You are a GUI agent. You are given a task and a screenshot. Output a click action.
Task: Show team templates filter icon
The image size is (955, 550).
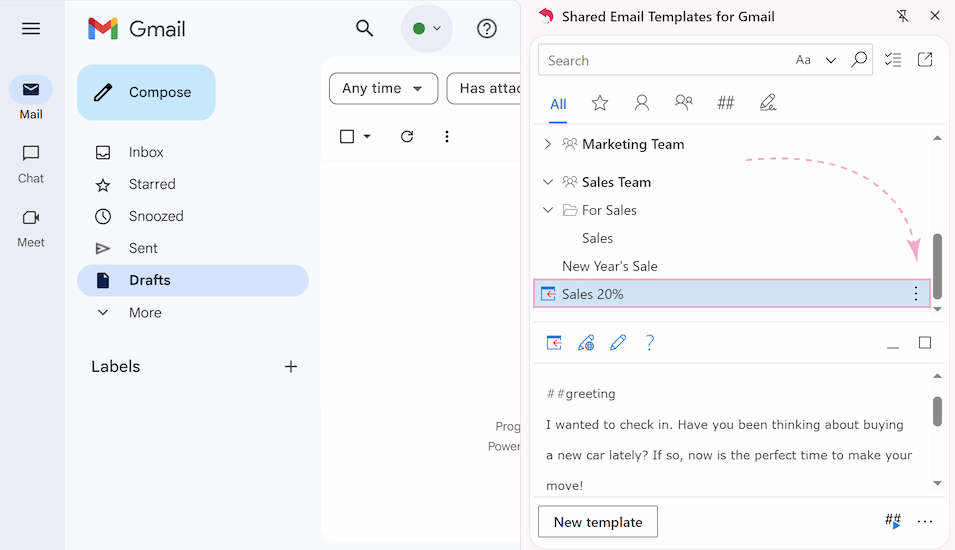[684, 103]
